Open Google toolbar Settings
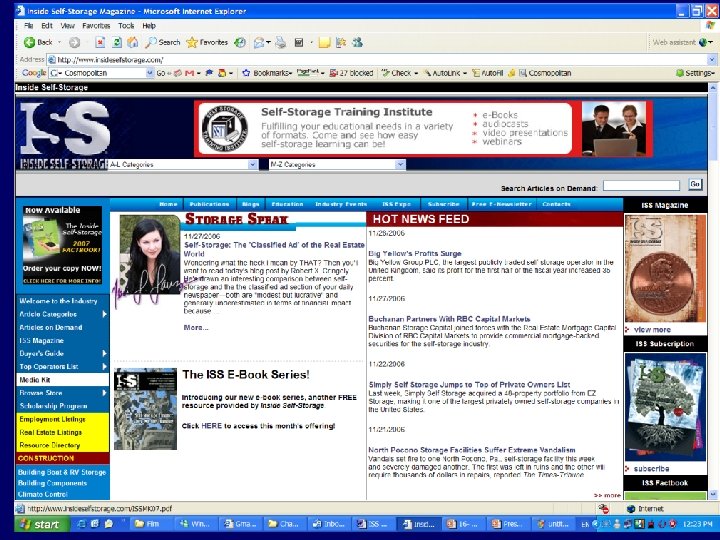The image size is (720, 540). pos(695,73)
